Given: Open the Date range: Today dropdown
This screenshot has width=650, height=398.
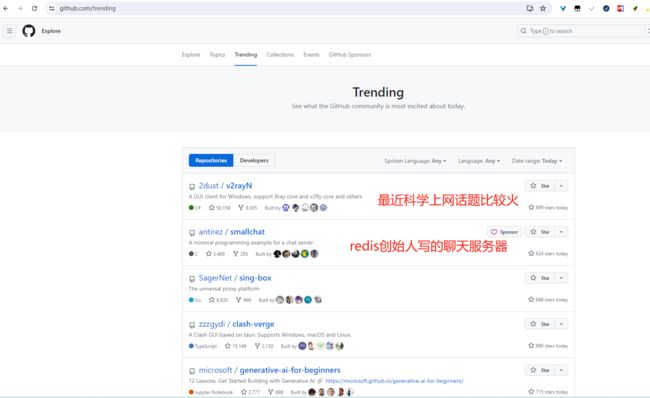Looking at the screenshot, I should pos(537,161).
